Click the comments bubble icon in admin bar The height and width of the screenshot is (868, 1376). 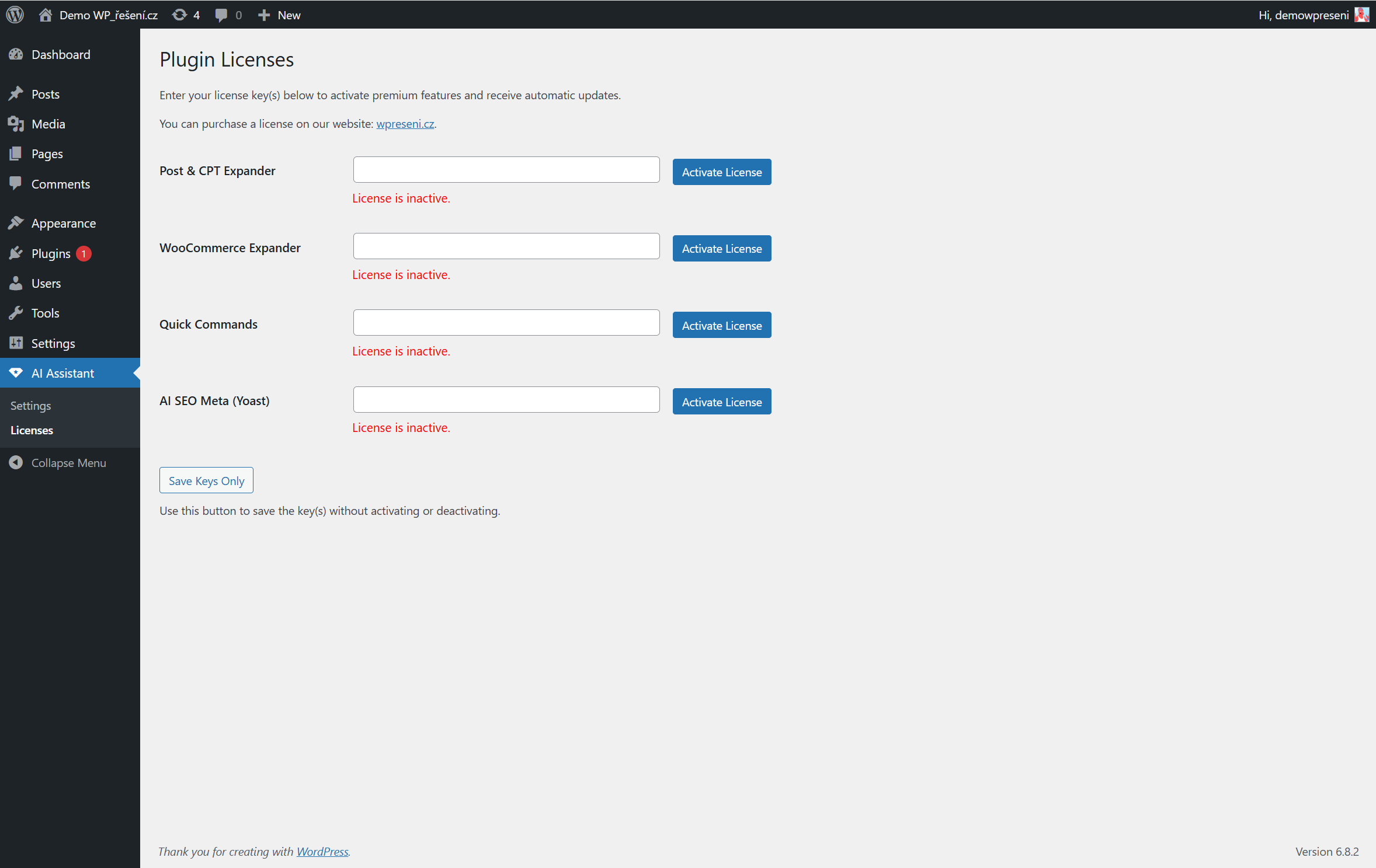221,15
